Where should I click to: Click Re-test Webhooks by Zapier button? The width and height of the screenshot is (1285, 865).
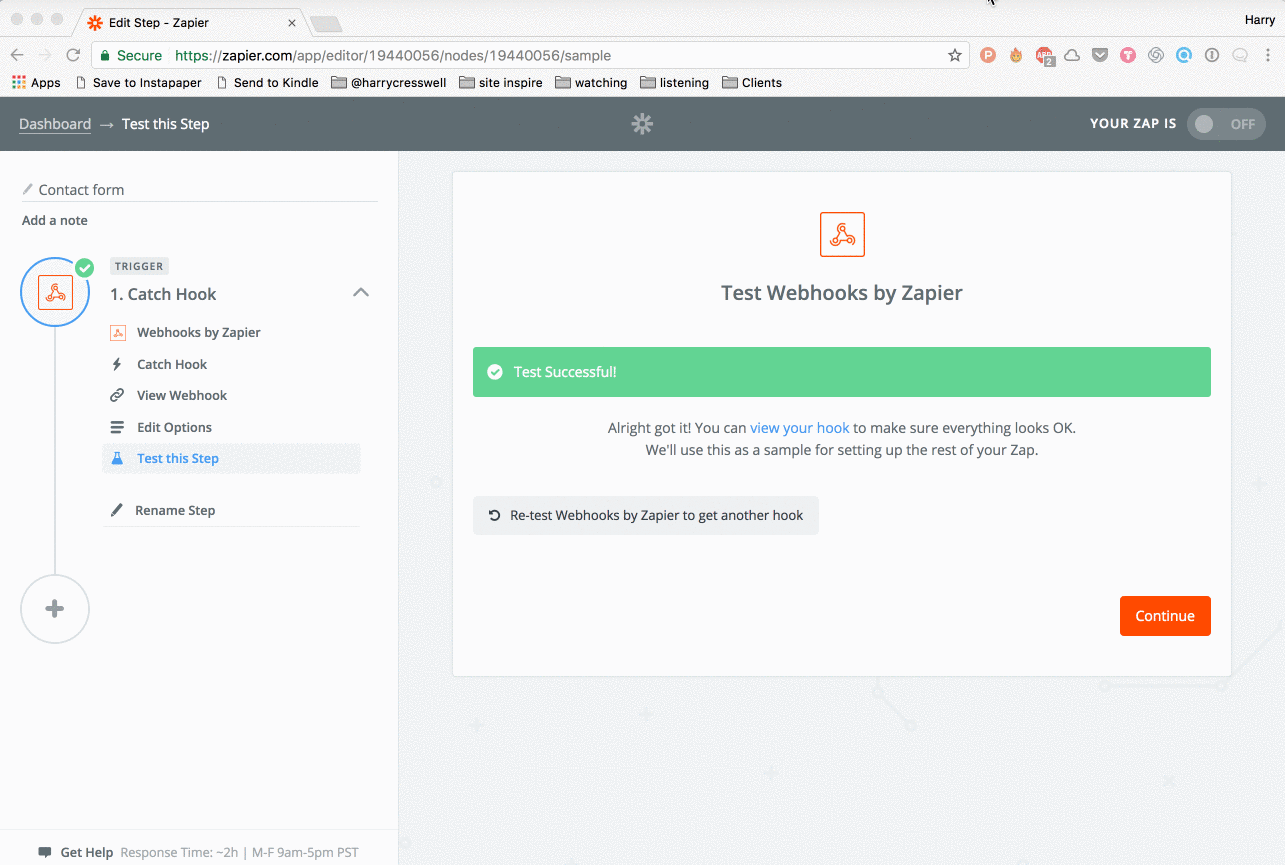[646, 515]
